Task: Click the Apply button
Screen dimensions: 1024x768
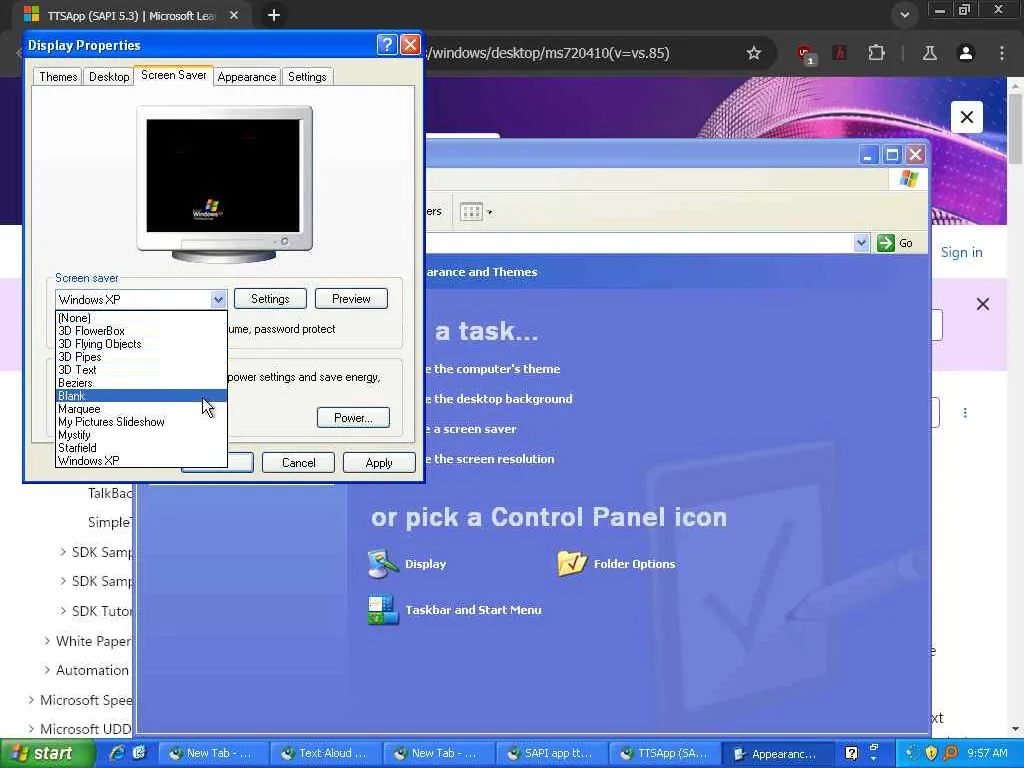Action: (379, 463)
